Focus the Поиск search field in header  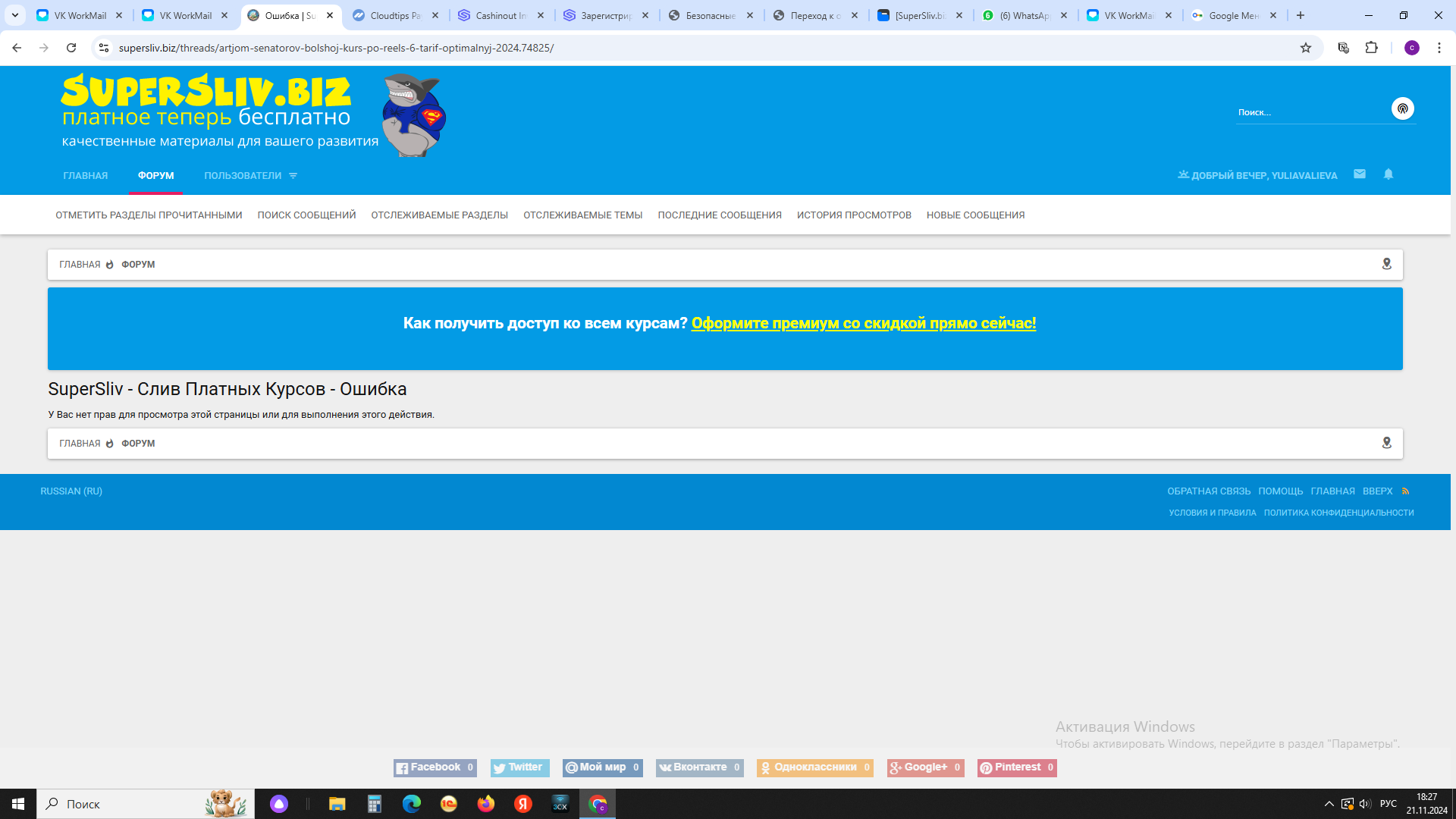pos(1312,112)
